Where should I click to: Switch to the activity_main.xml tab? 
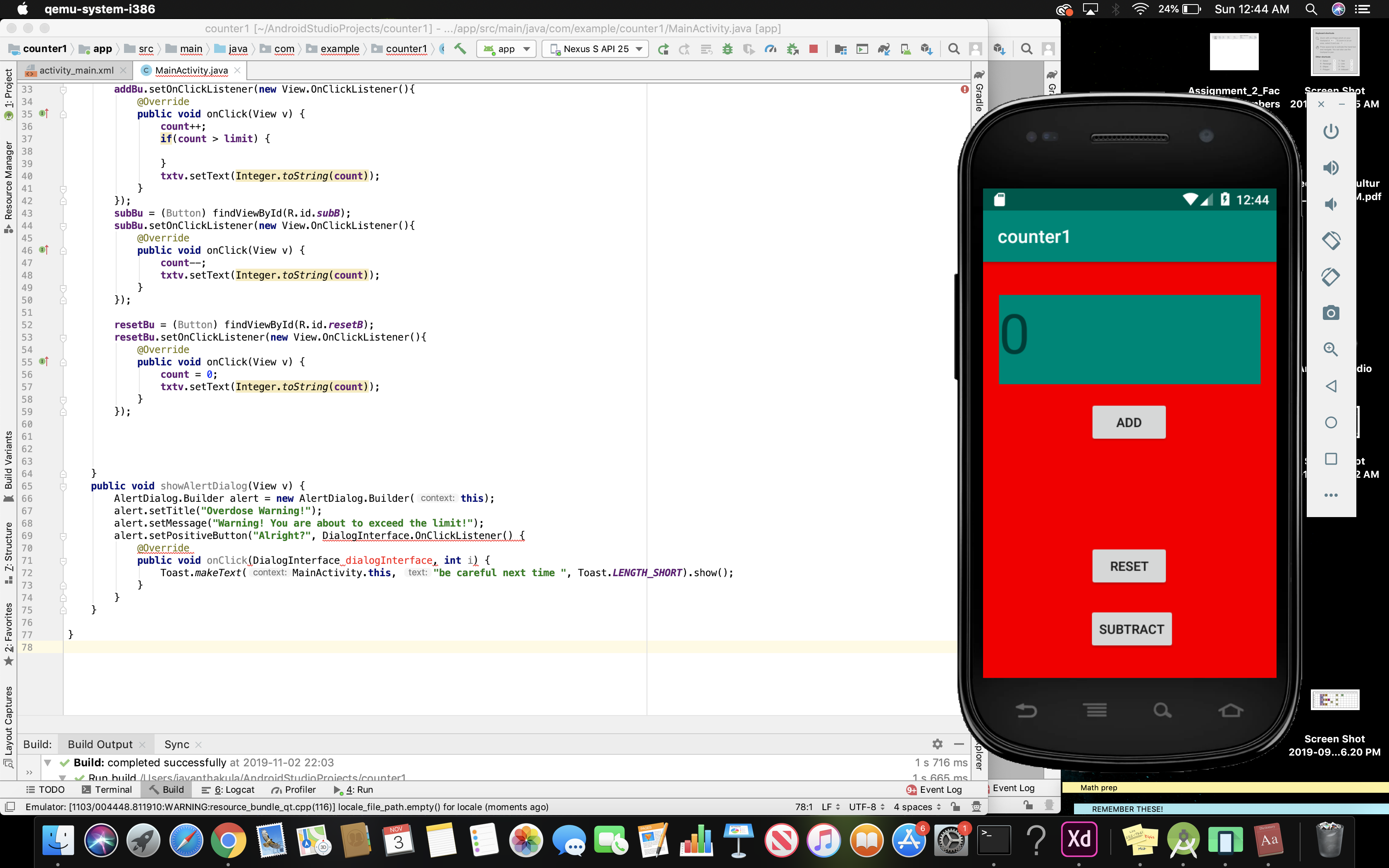(76, 70)
